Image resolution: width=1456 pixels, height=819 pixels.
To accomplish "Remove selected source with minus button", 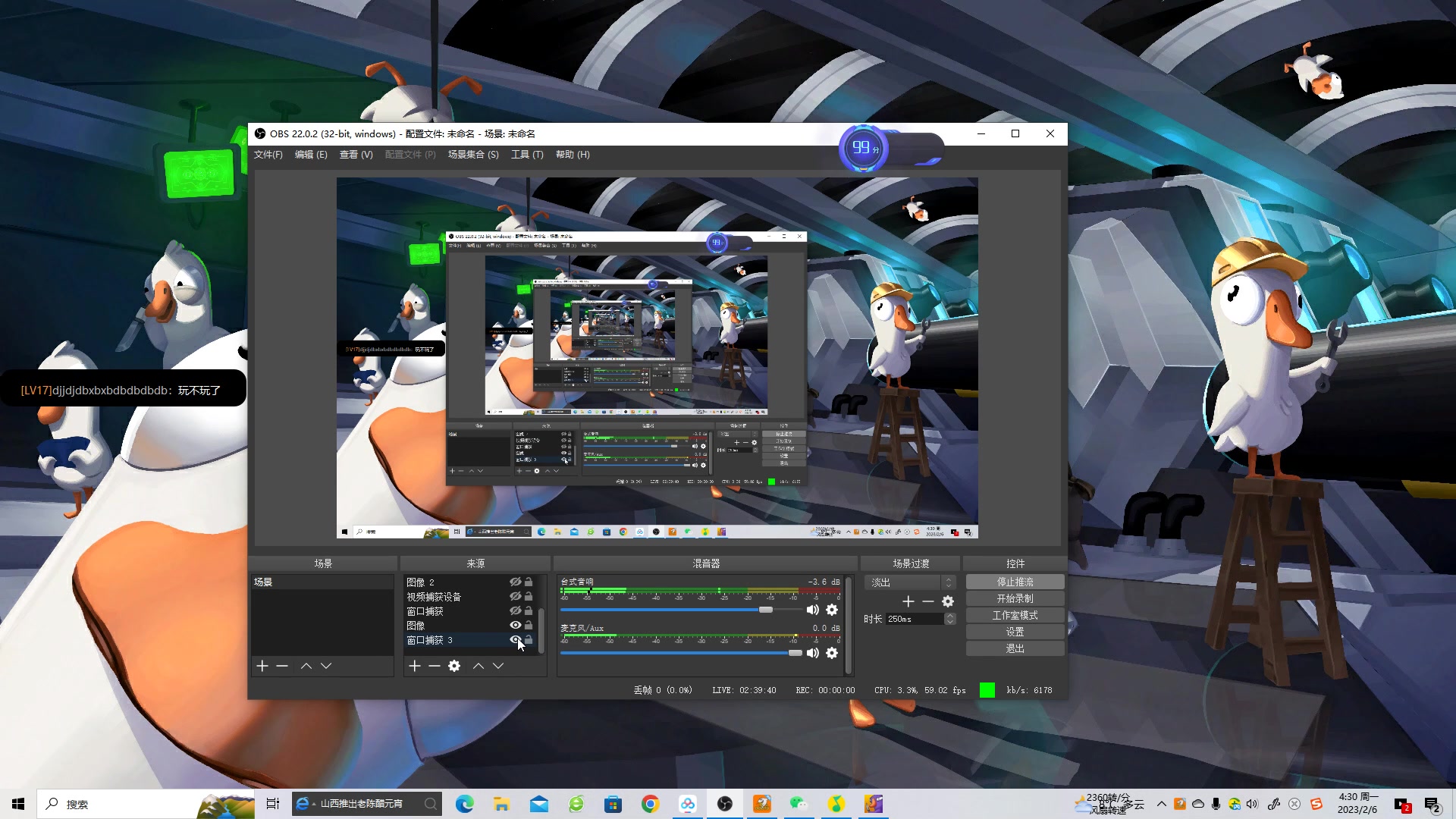I will pos(435,666).
